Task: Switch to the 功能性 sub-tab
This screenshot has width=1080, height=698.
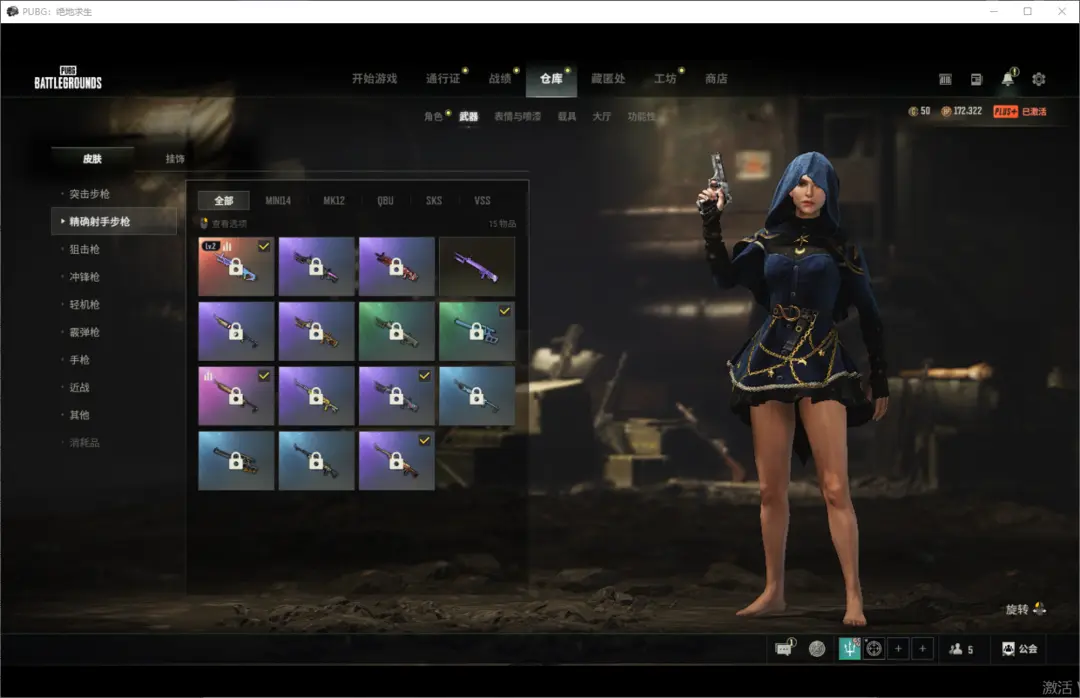Action: click(x=641, y=116)
